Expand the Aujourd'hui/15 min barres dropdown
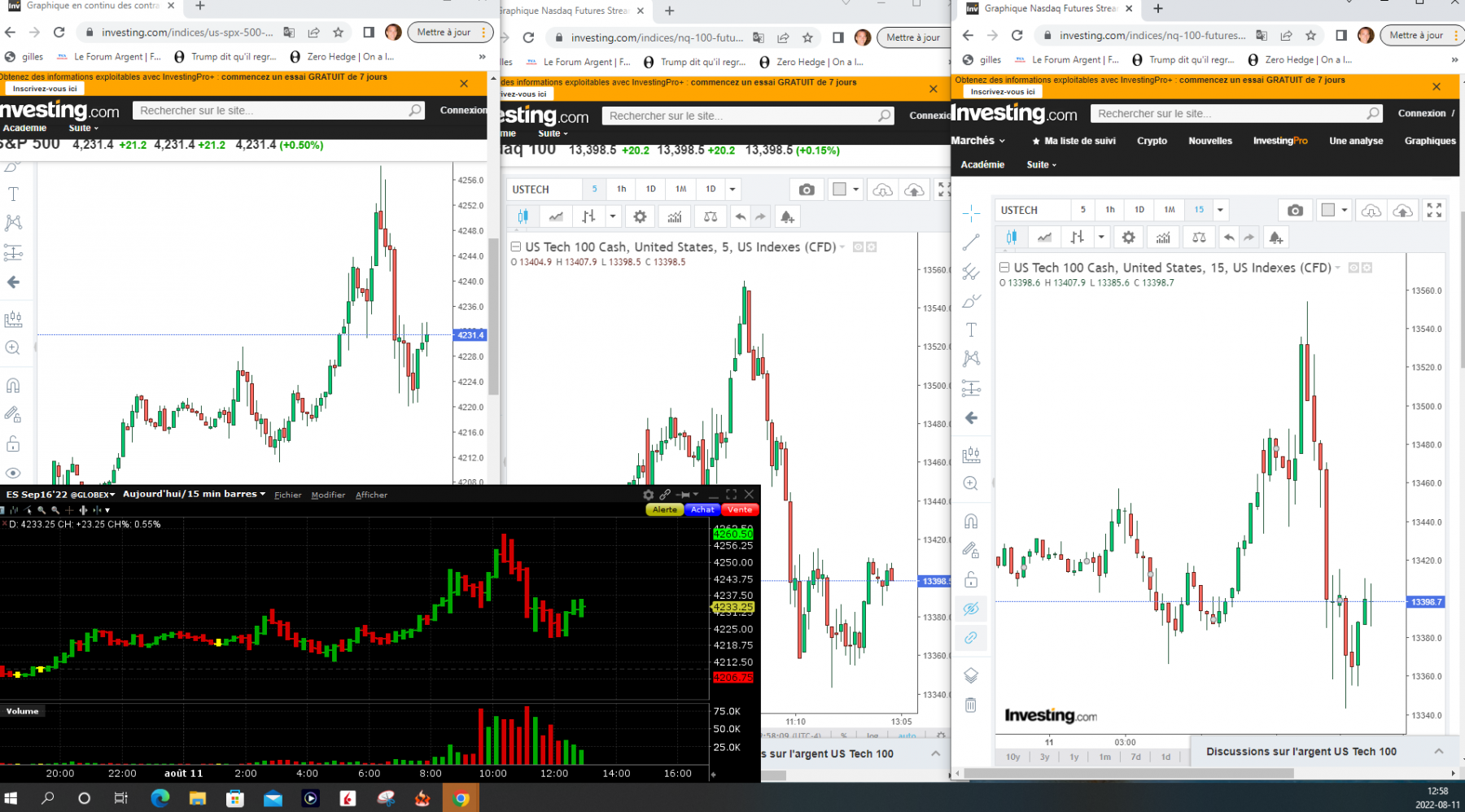Image resolution: width=1465 pixels, height=812 pixels. click(x=194, y=494)
